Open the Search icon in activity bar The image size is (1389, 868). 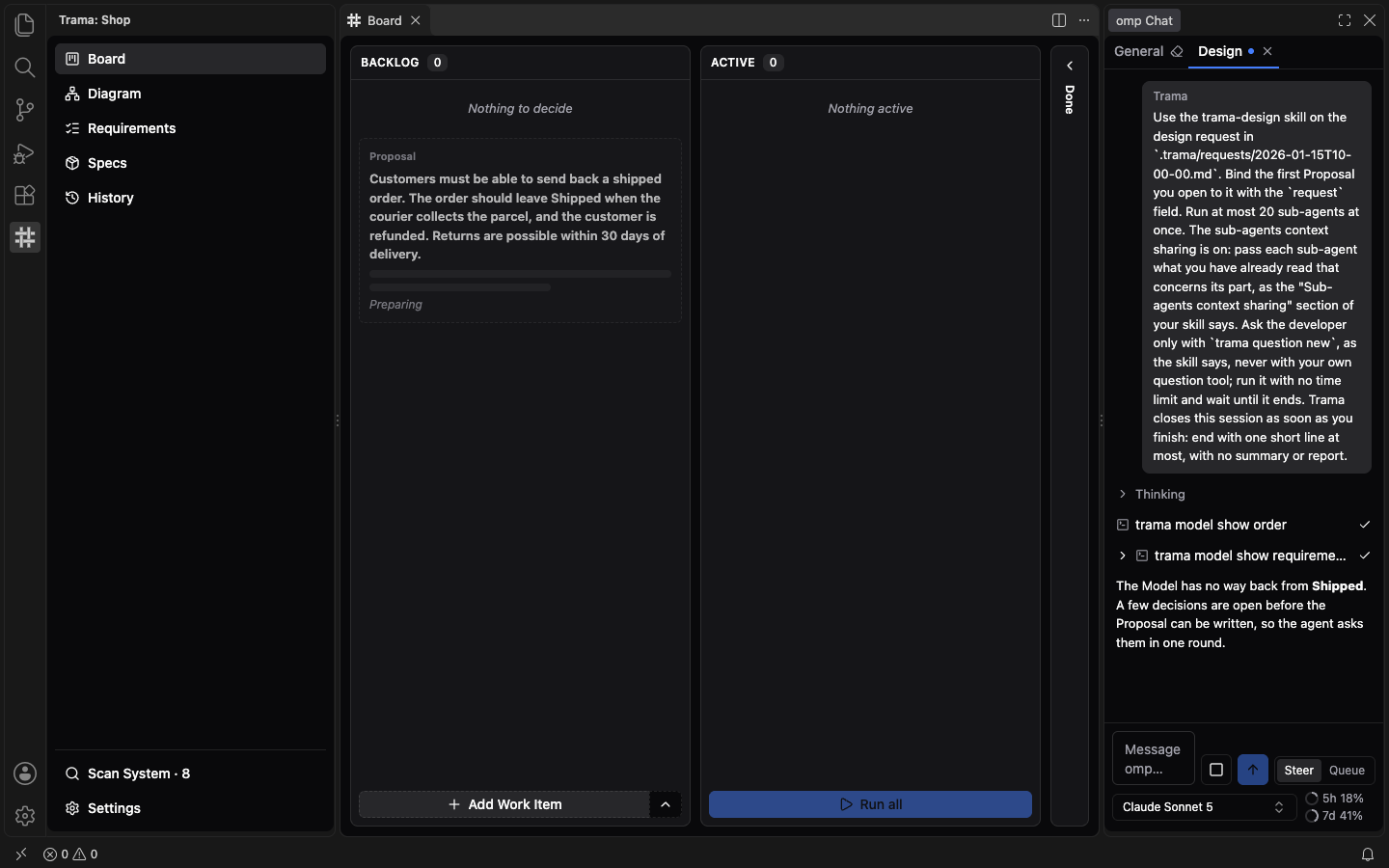coord(25,67)
